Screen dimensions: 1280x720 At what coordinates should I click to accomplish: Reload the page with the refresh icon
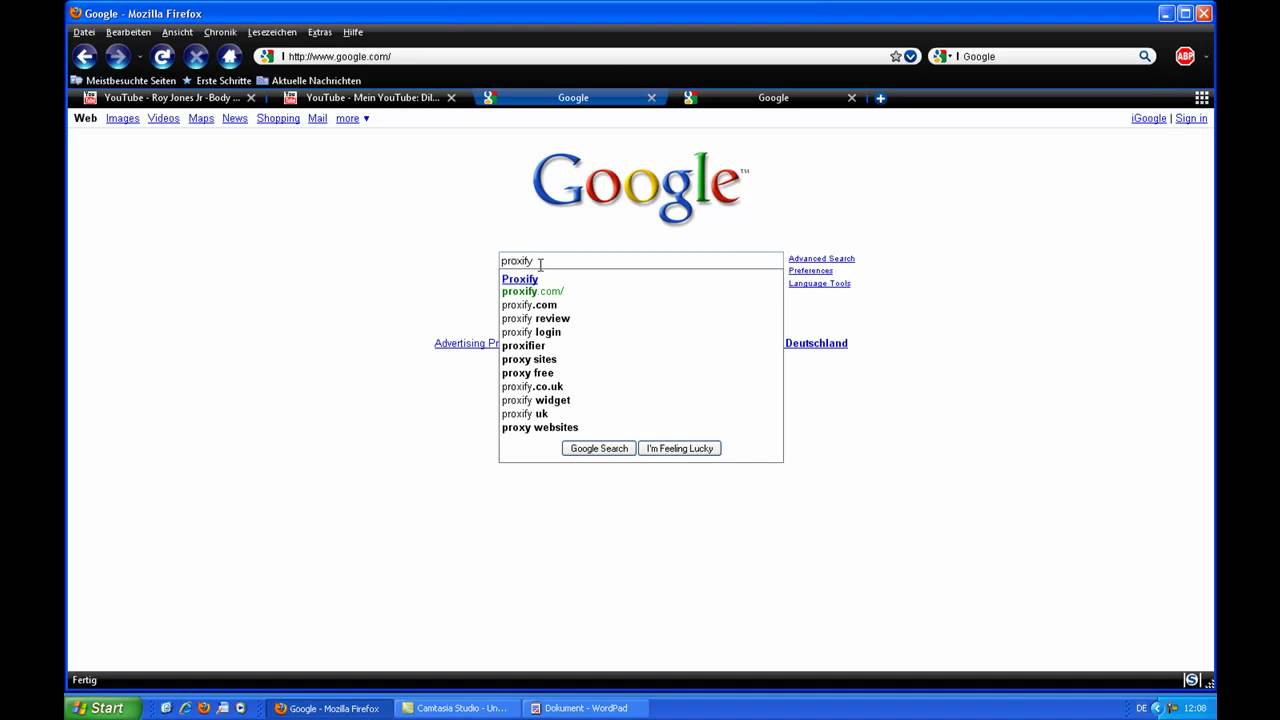[x=163, y=57]
